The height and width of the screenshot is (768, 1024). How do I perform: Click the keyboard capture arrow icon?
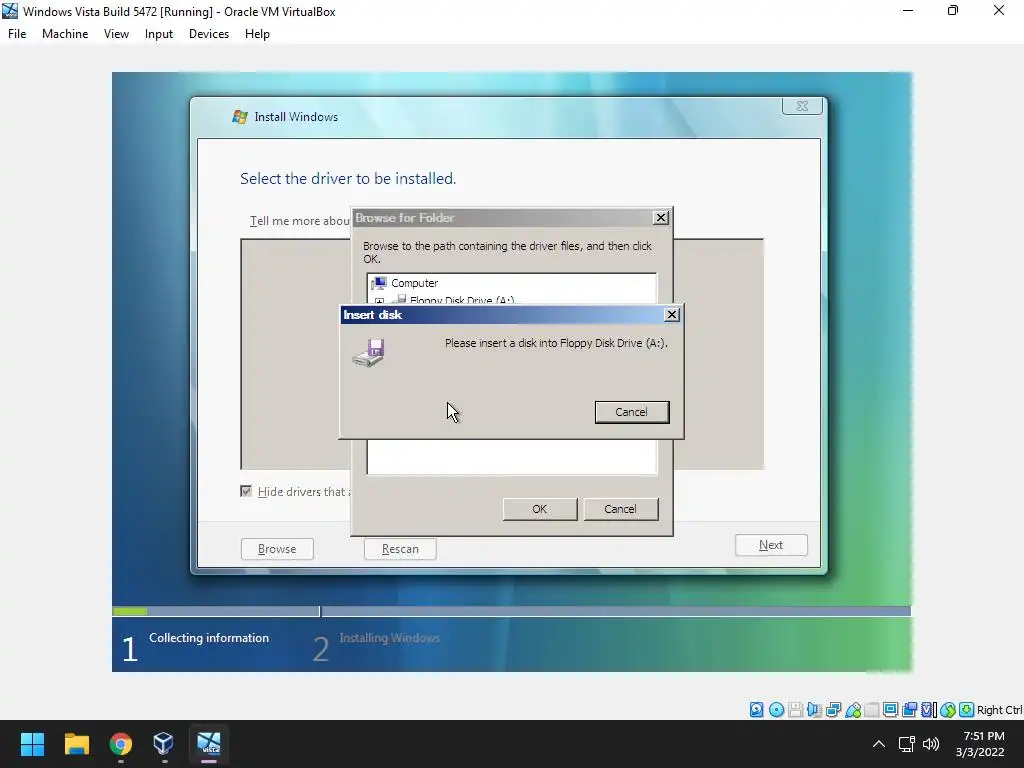[967, 710]
